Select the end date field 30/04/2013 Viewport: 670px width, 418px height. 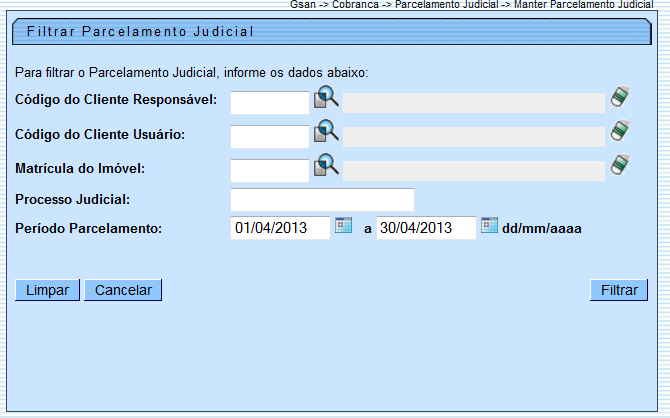tap(426, 228)
